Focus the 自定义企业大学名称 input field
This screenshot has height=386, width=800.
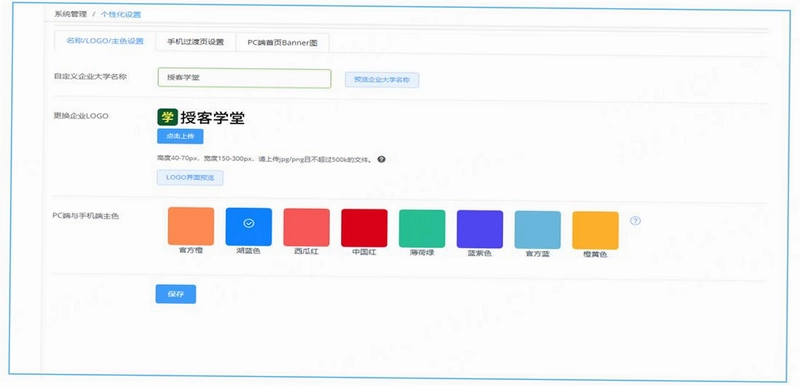coord(244,78)
